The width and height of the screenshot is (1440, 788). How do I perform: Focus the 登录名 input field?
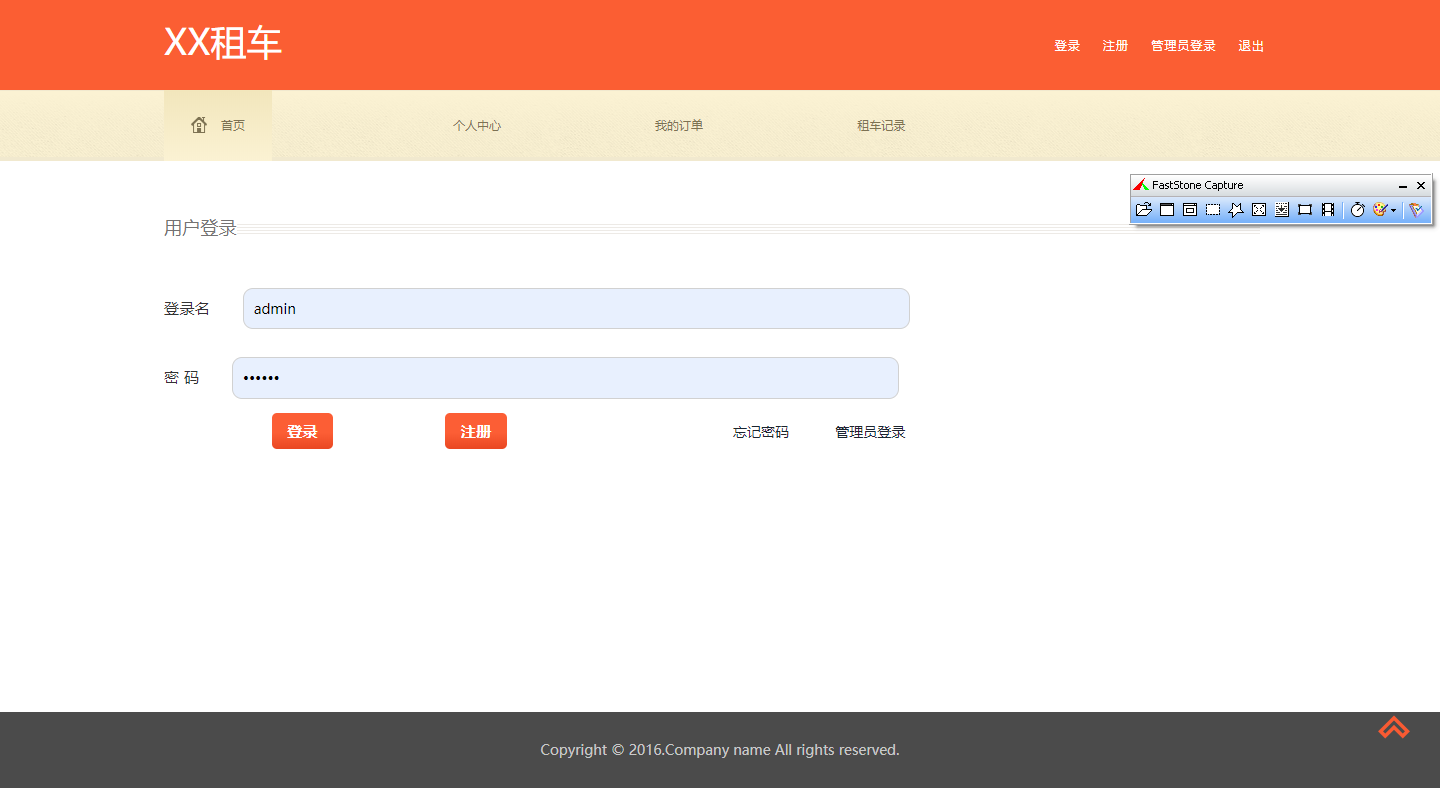(576, 308)
